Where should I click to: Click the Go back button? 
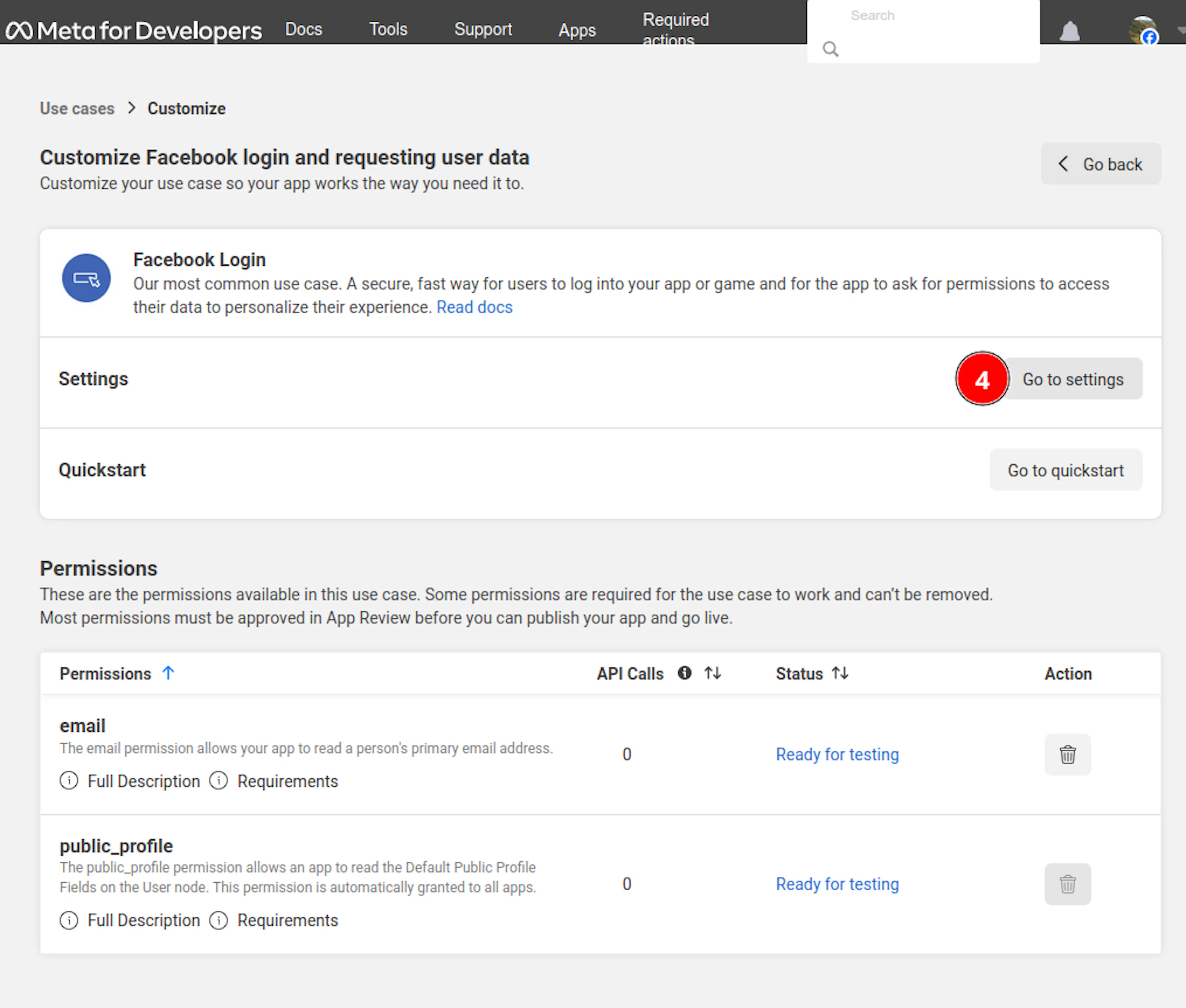1101,164
